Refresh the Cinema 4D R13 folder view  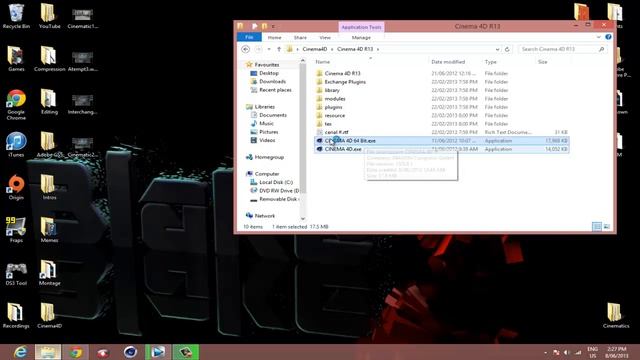point(507,49)
